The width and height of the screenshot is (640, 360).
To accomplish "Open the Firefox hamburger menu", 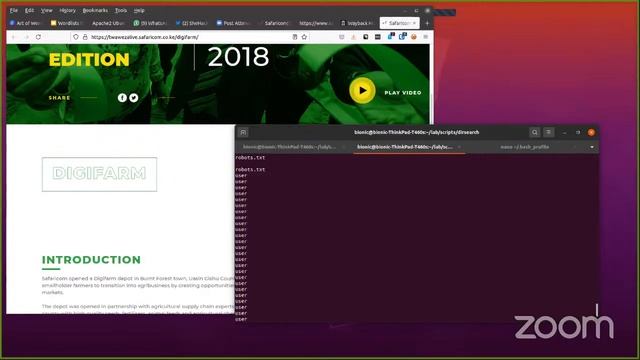I will 425,37.
